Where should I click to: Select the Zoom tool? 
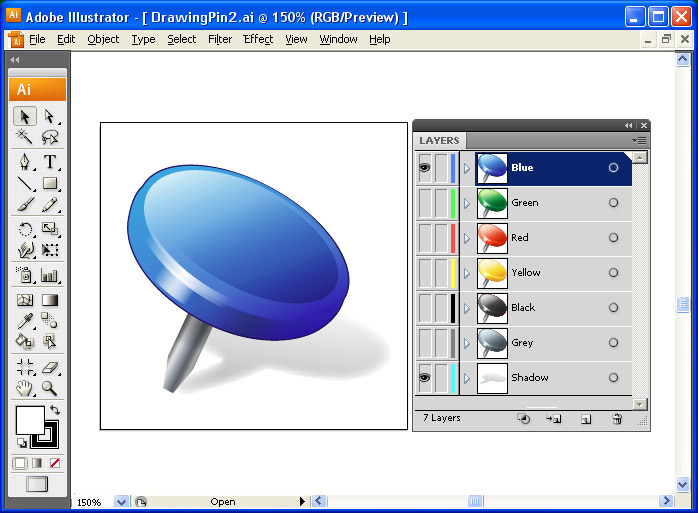pyautogui.click(x=49, y=388)
